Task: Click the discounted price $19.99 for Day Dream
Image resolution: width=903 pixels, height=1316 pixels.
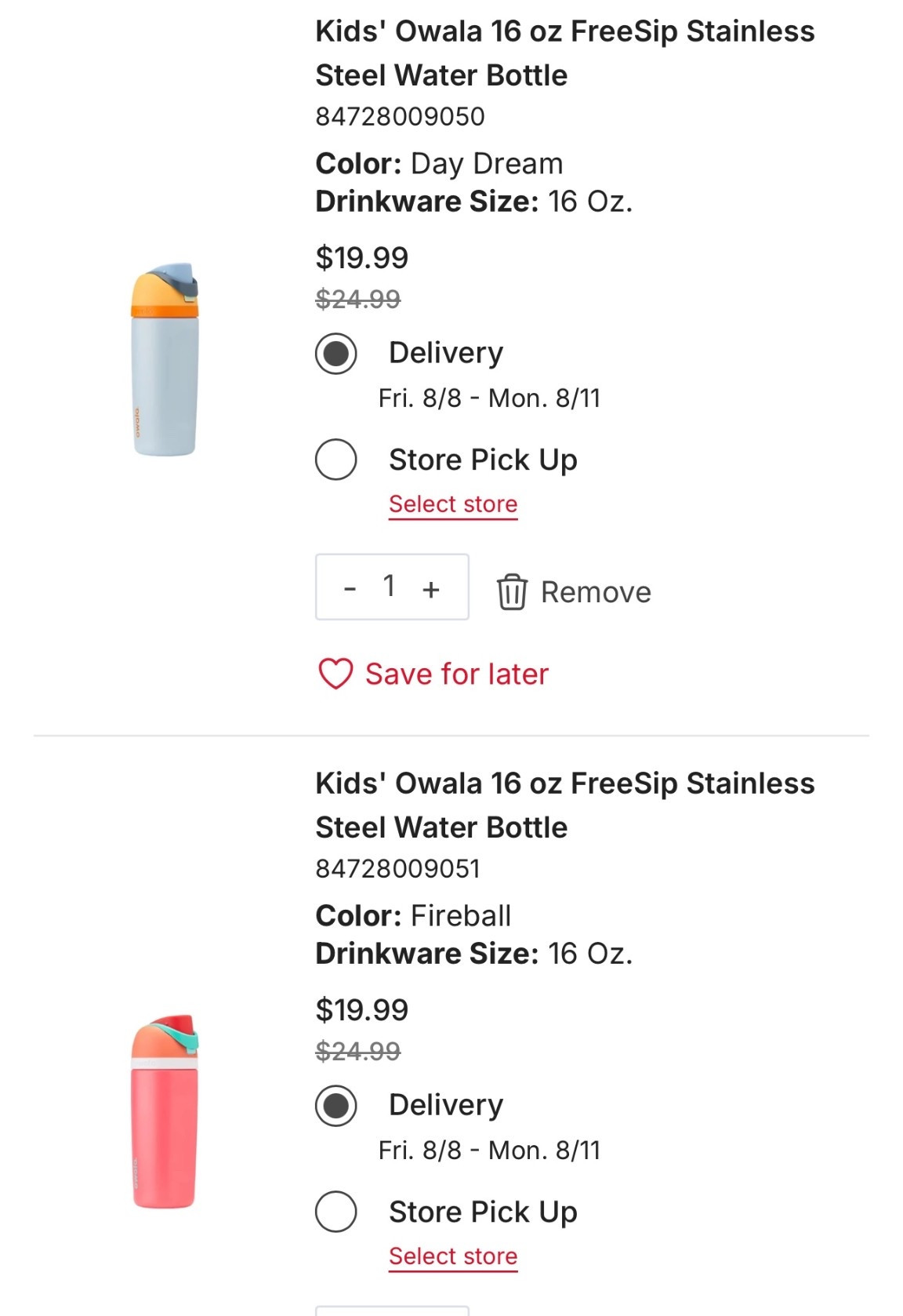Action: (361, 256)
